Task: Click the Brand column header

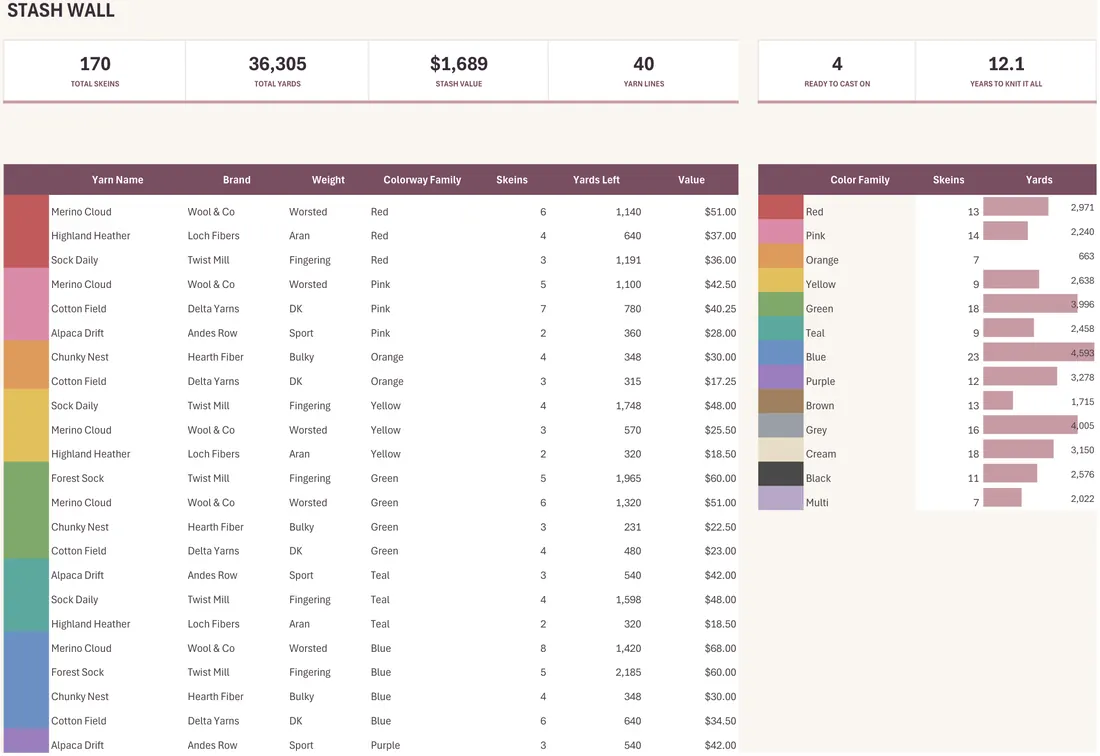Action: point(236,180)
